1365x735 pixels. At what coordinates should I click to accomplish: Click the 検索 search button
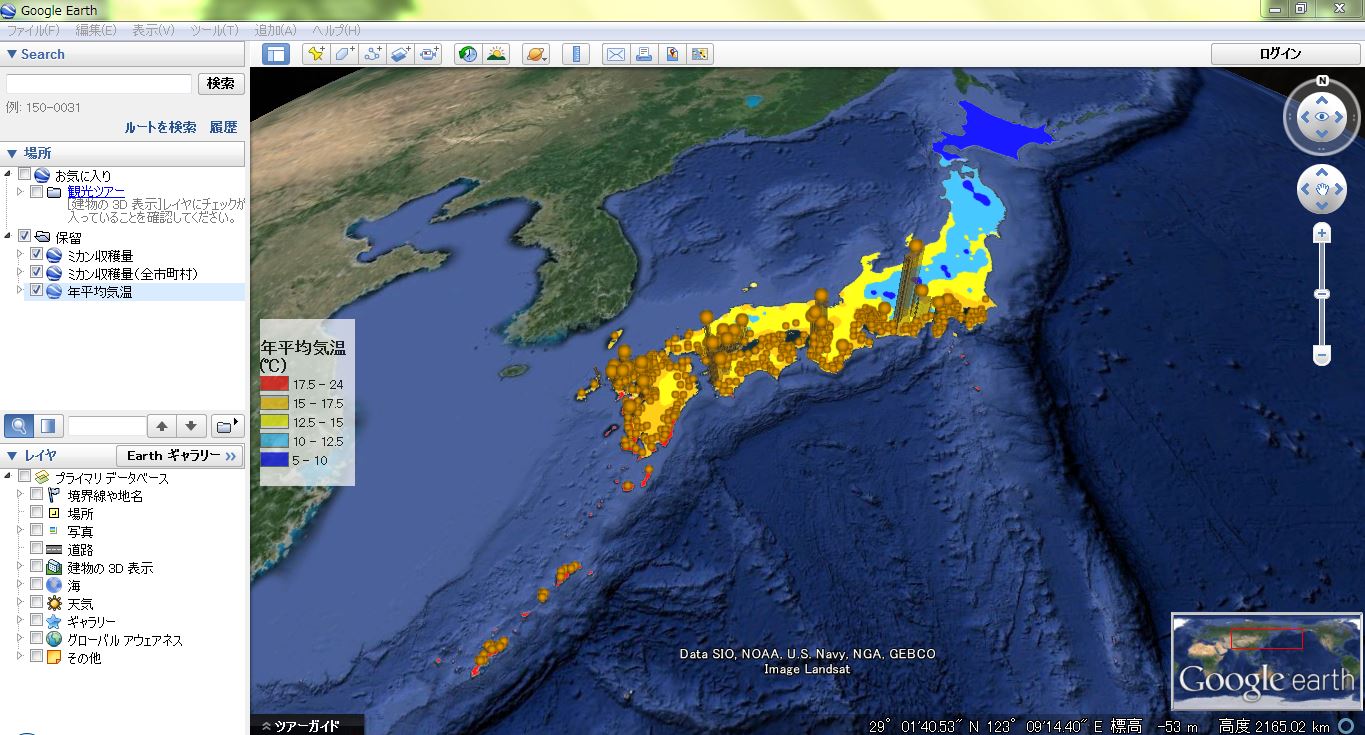click(x=221, y=84)
